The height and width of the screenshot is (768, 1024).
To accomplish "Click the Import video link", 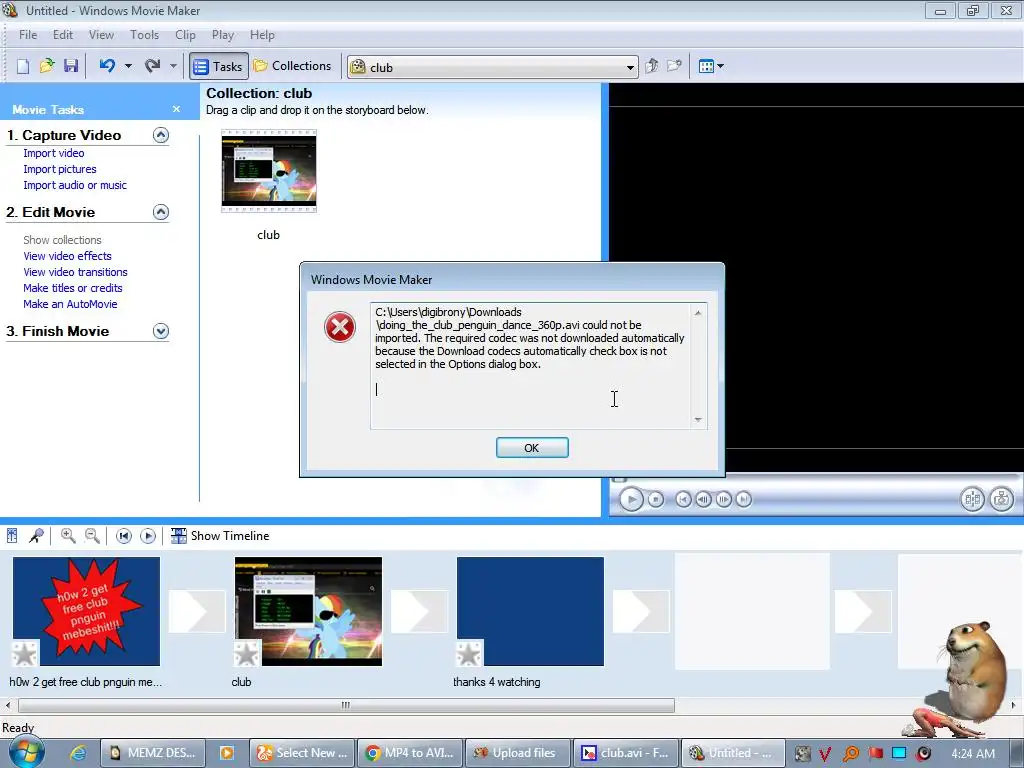I will pyautogui.click(x=54, y=153).
